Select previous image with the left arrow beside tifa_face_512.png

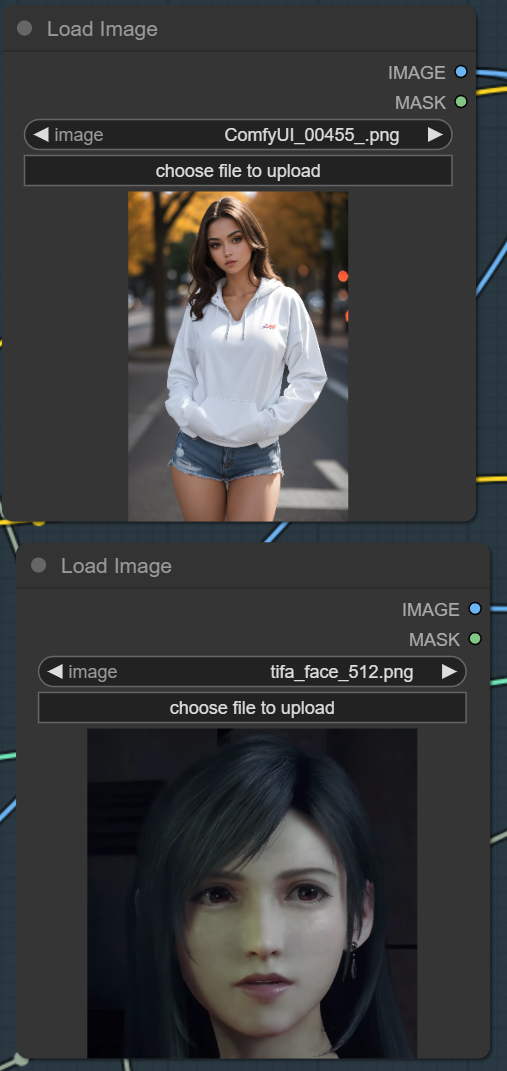pyautogui.click(x=55, y=671)
